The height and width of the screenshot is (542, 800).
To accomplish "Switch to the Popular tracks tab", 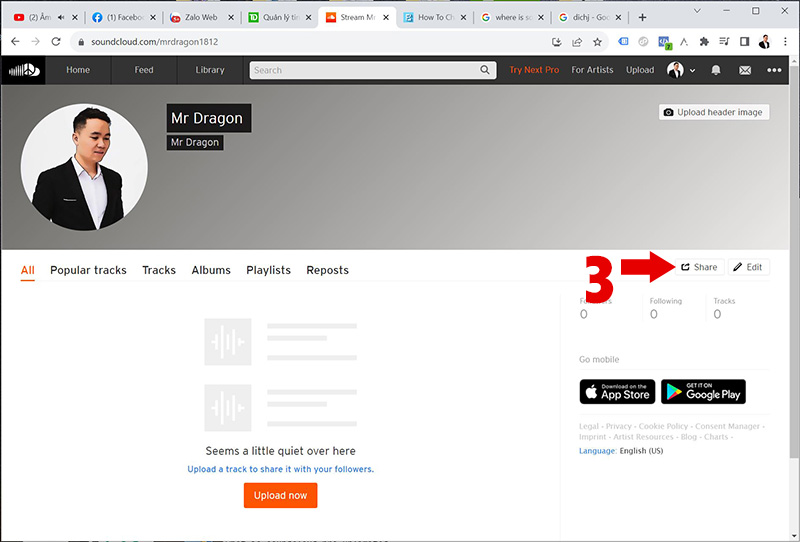I will [88, 270].
